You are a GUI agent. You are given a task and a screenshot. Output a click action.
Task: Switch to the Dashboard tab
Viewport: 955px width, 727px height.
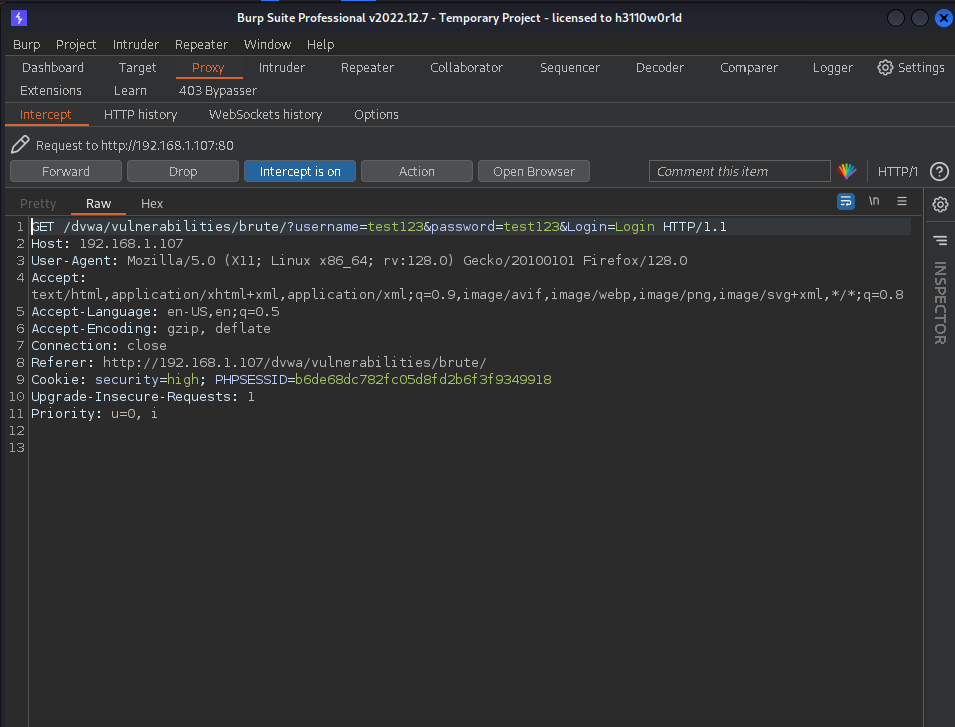[x=53, y=68]
